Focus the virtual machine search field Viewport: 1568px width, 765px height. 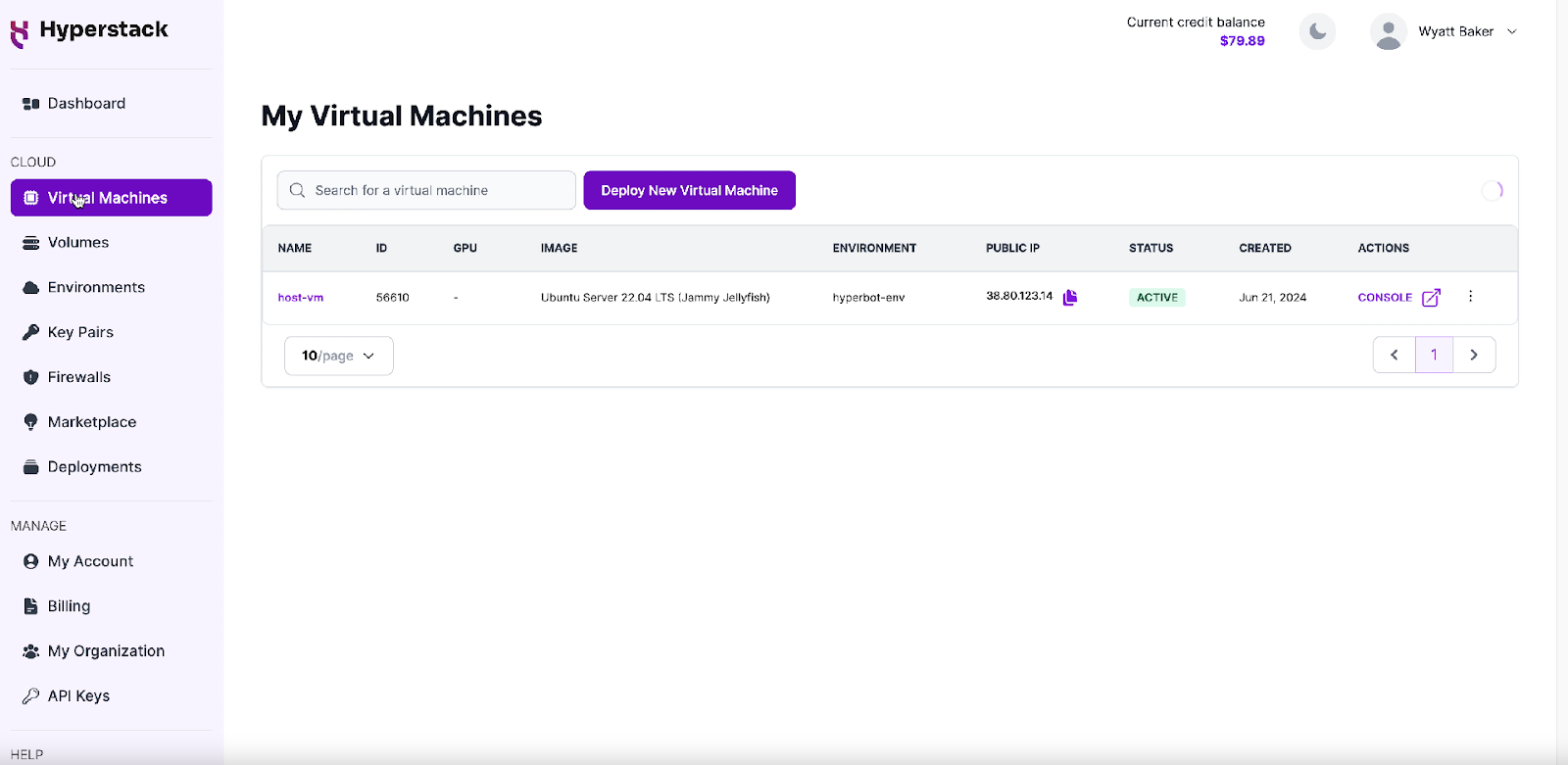[x=426, y=190]
